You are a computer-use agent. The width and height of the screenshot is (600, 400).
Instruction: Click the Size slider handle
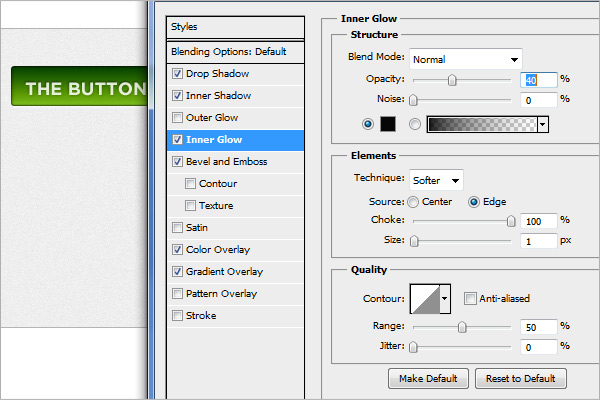point(414,241)
